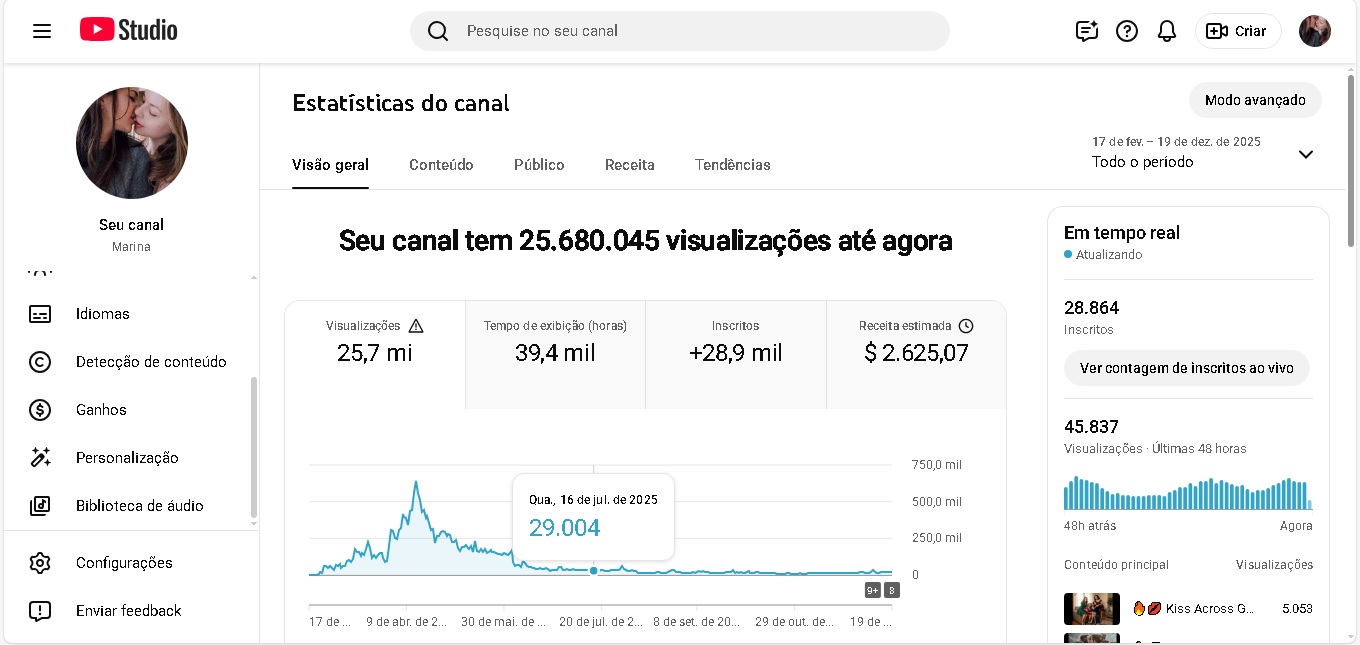1360x645 pixels.
Task: Click the Criar button
Action: point(1238,31)
